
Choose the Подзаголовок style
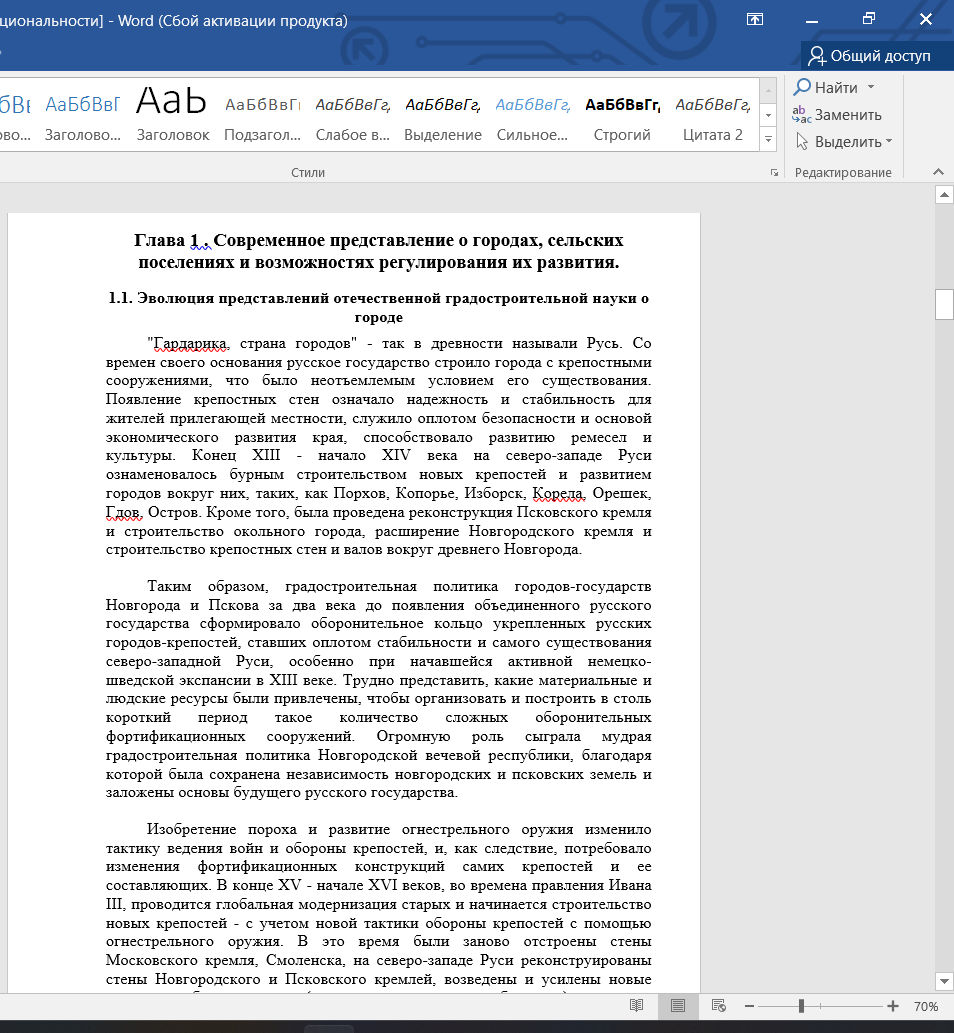point(262,117)
